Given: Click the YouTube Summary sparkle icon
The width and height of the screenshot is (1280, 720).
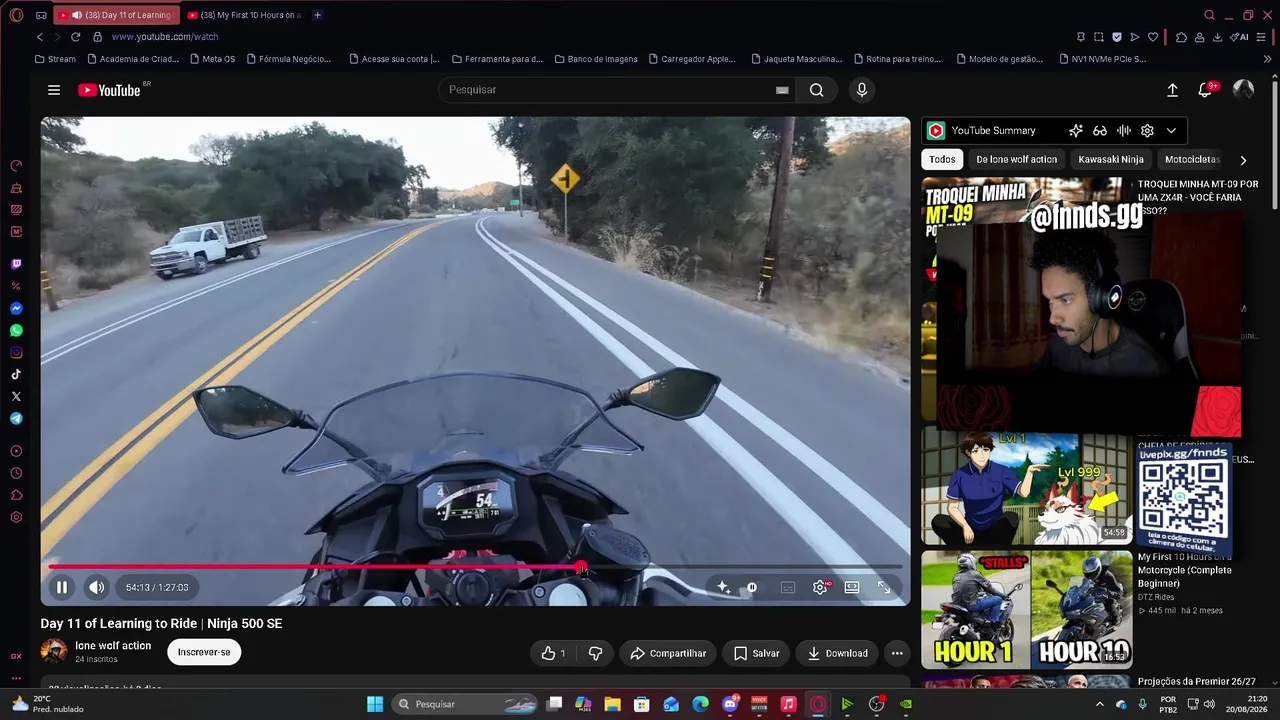Looking at the screenshot, I should tap(1076, 130).
